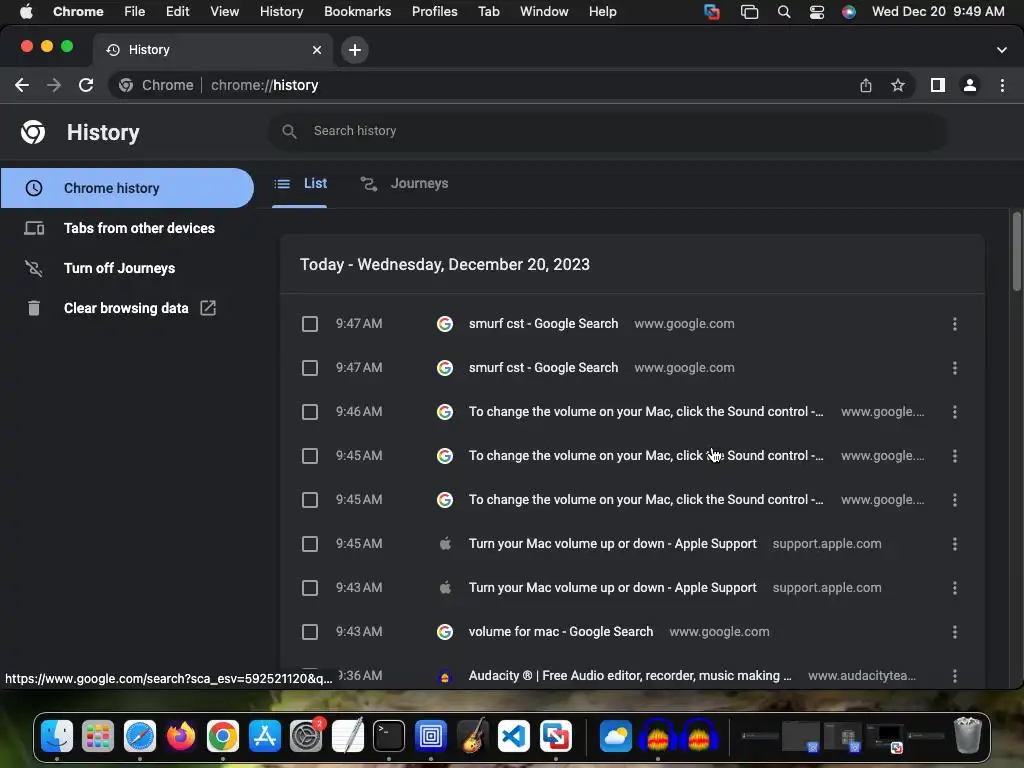
Task: Select the List tab
Action: pos(300,184)
